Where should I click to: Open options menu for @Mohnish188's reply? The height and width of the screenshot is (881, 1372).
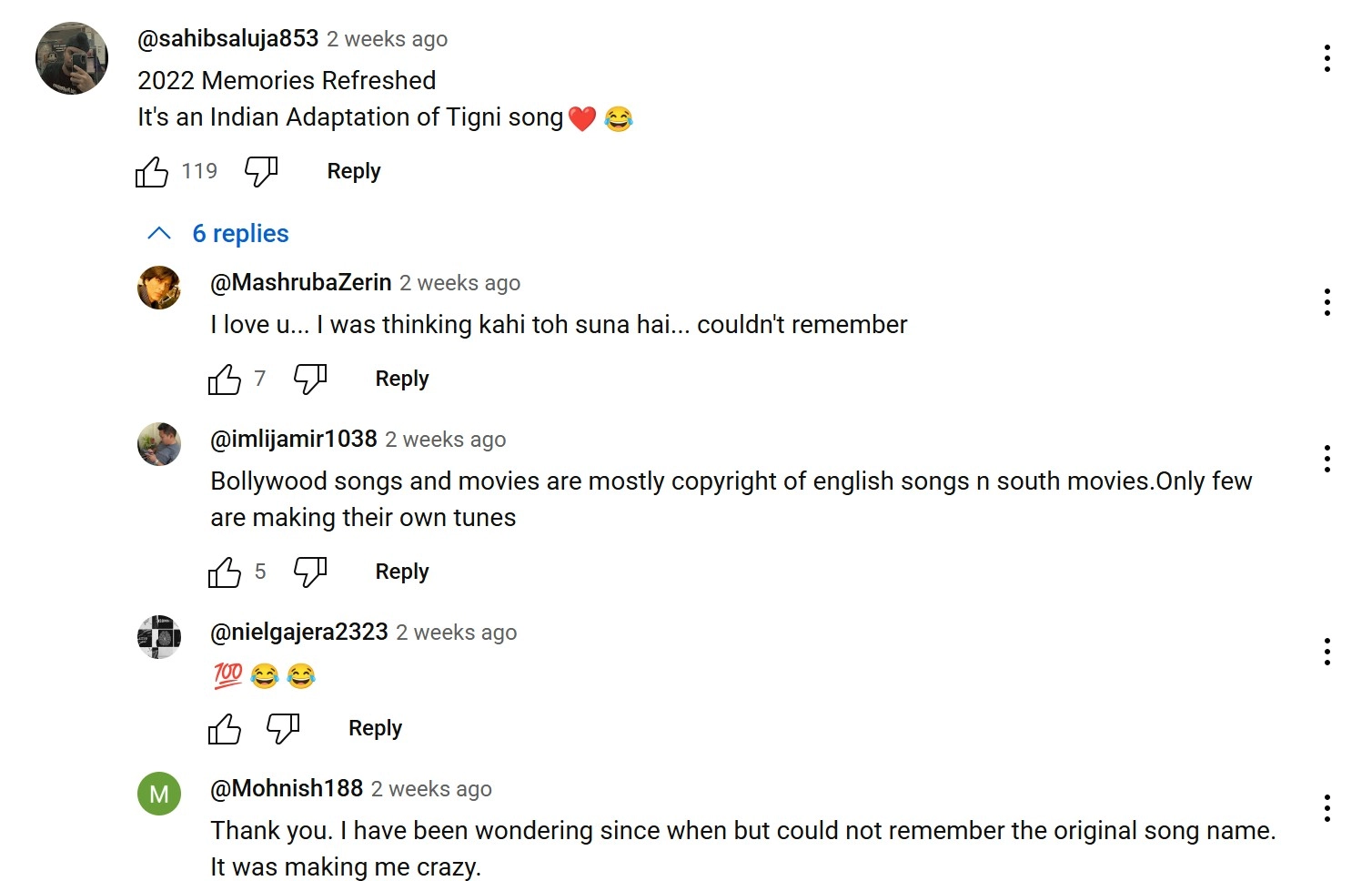pyautogui.click(x=1327, y=808)
